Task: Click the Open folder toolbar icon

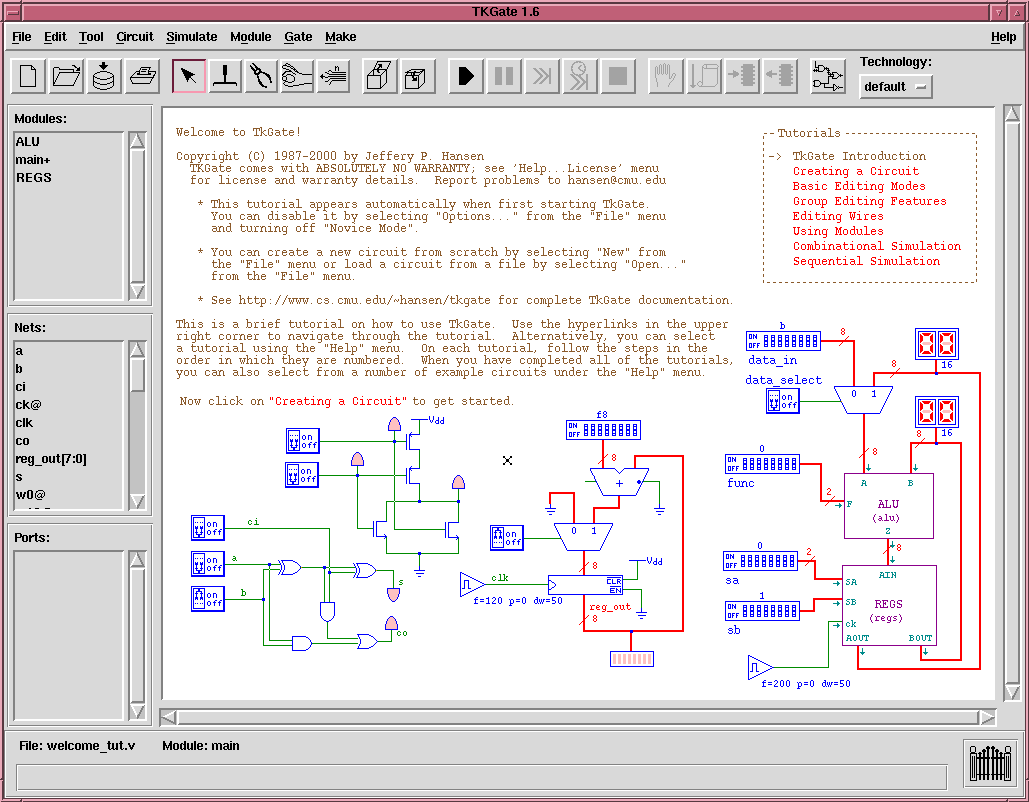Action: click(66, 76)
